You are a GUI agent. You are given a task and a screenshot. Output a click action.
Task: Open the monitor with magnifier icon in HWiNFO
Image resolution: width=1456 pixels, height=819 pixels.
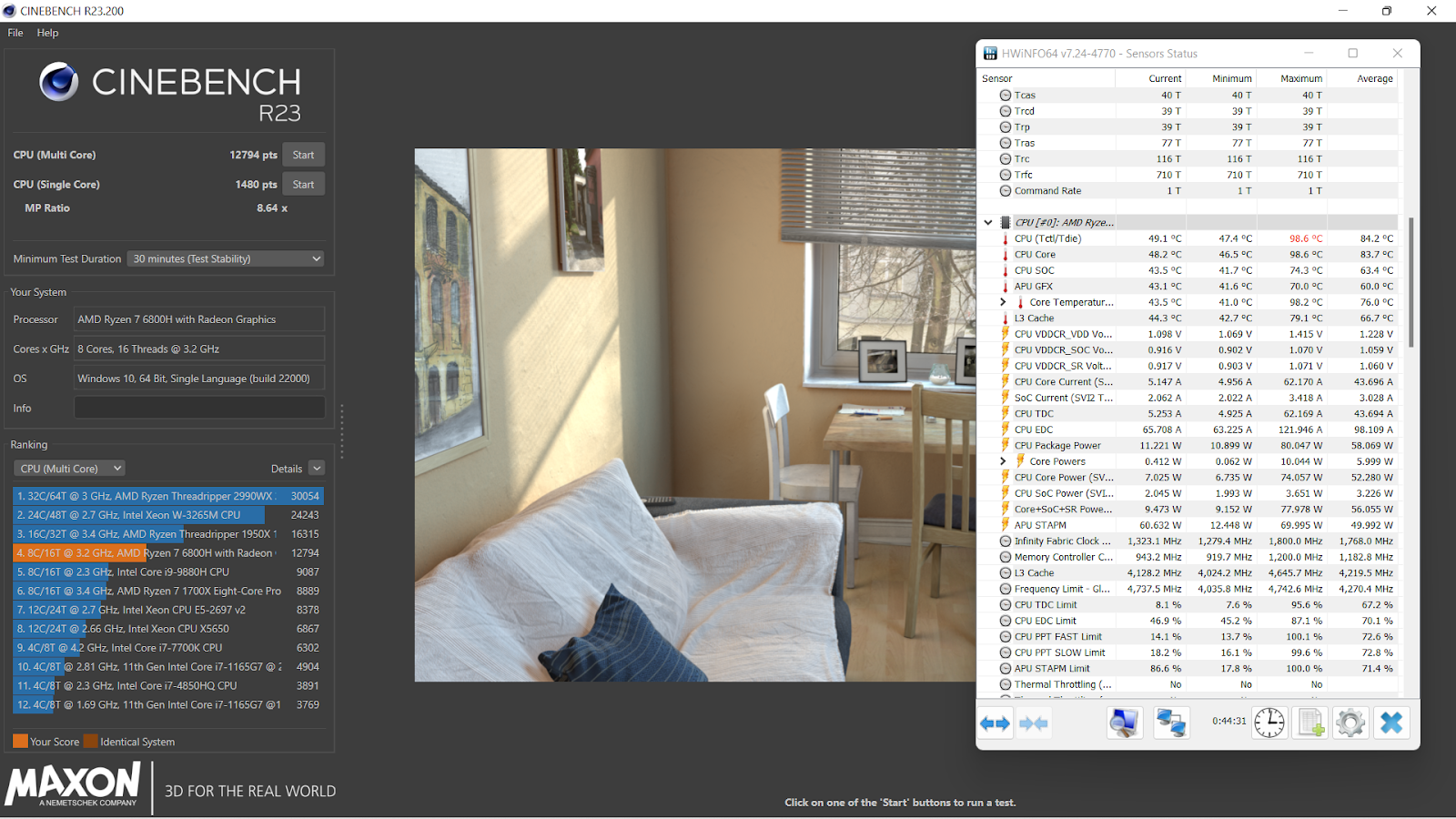click(x=1124, y=723)
